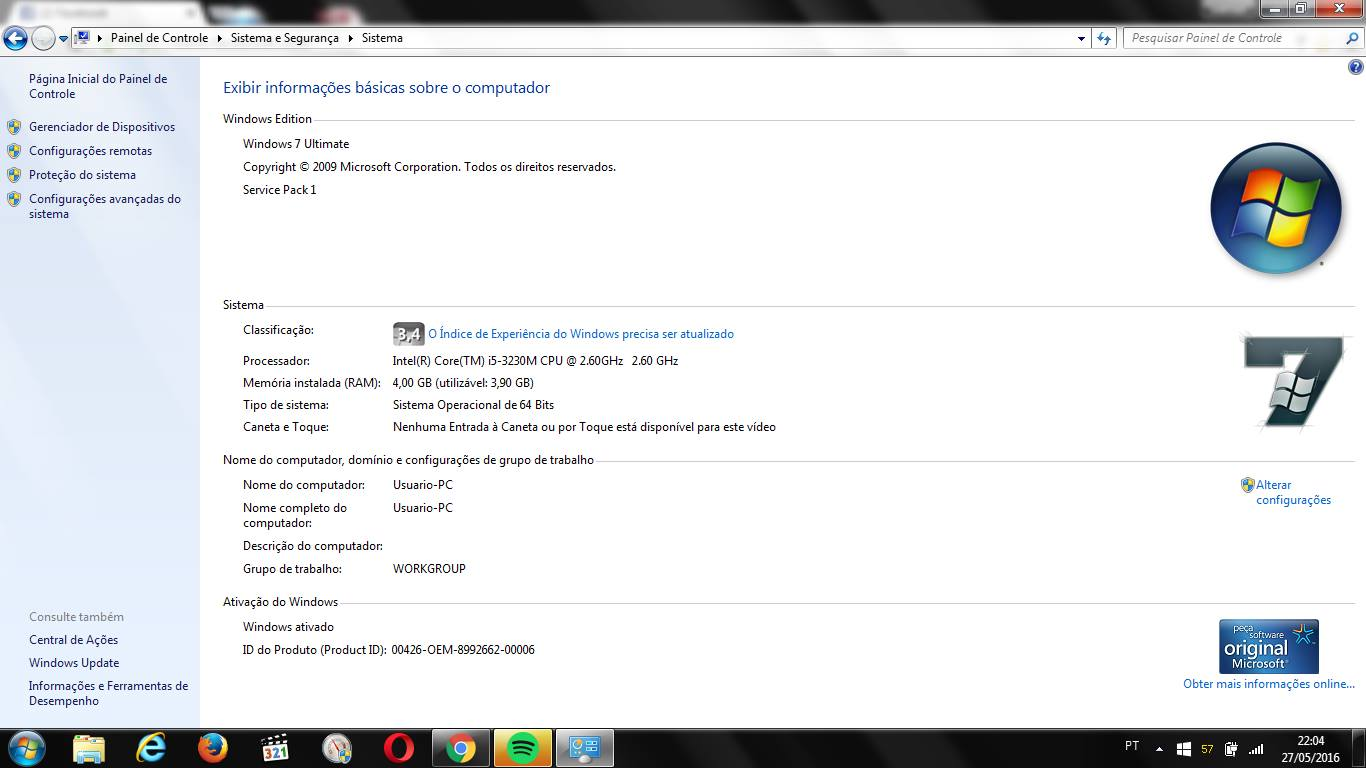Open Configurações remotas link
Image resolution: width=1366 pixels, height=768 pixels.
tap(91, 151)
